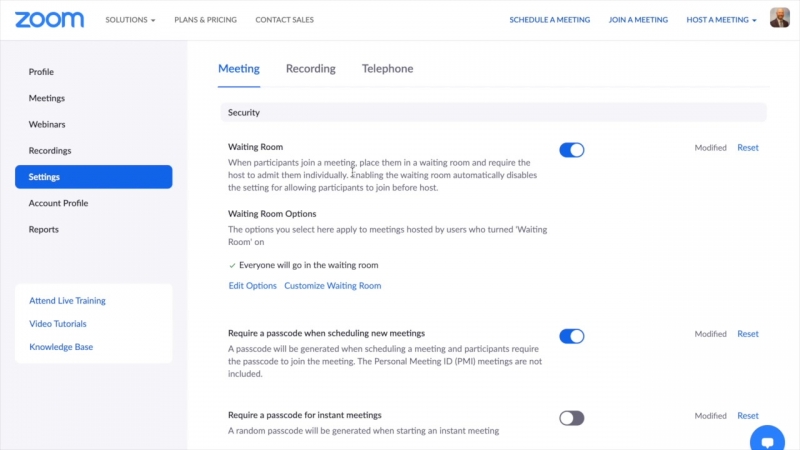Click Edit Options link
Viewport: 800px width, 450px height.
(252, 286)
